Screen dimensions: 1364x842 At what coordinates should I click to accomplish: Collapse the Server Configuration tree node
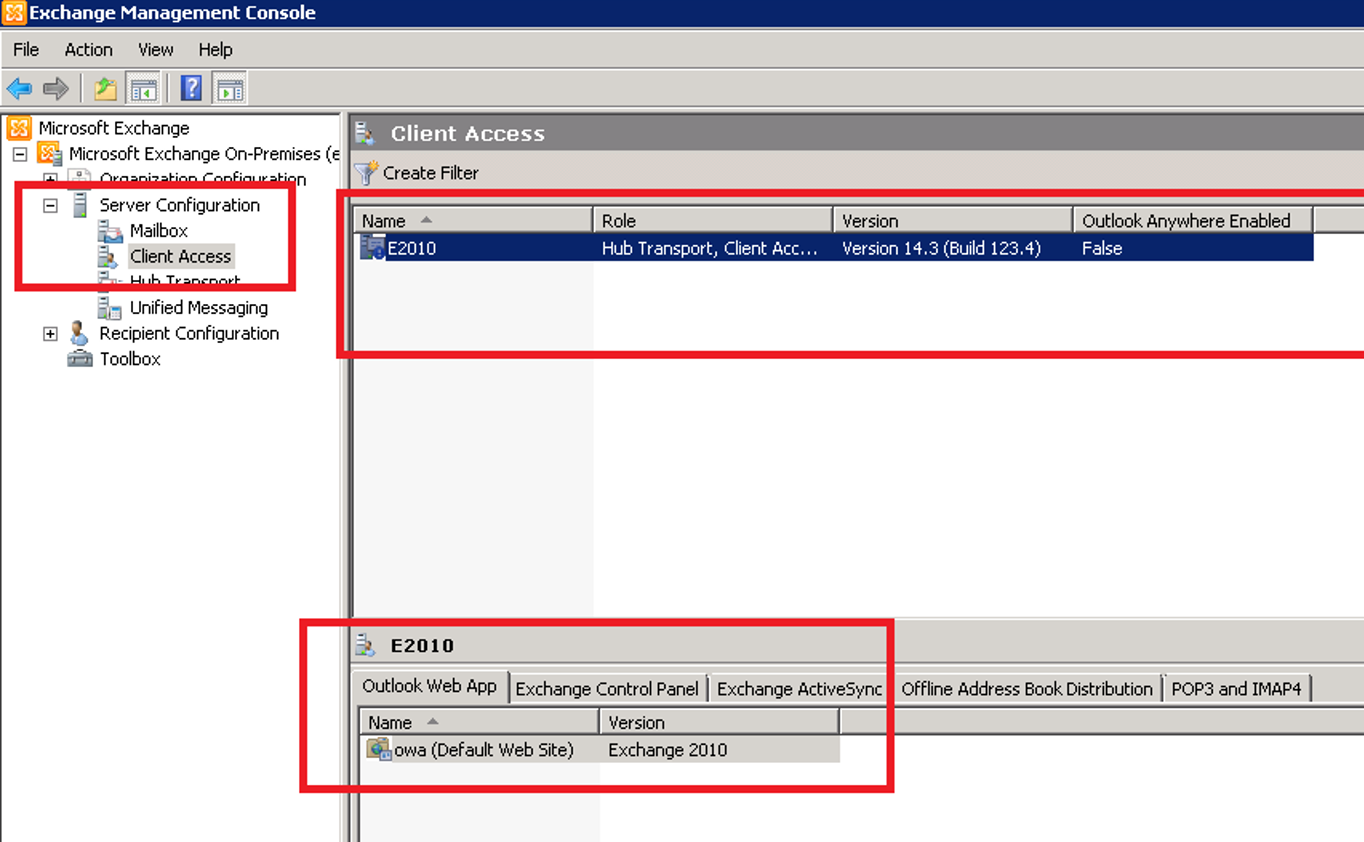point(50,205)
